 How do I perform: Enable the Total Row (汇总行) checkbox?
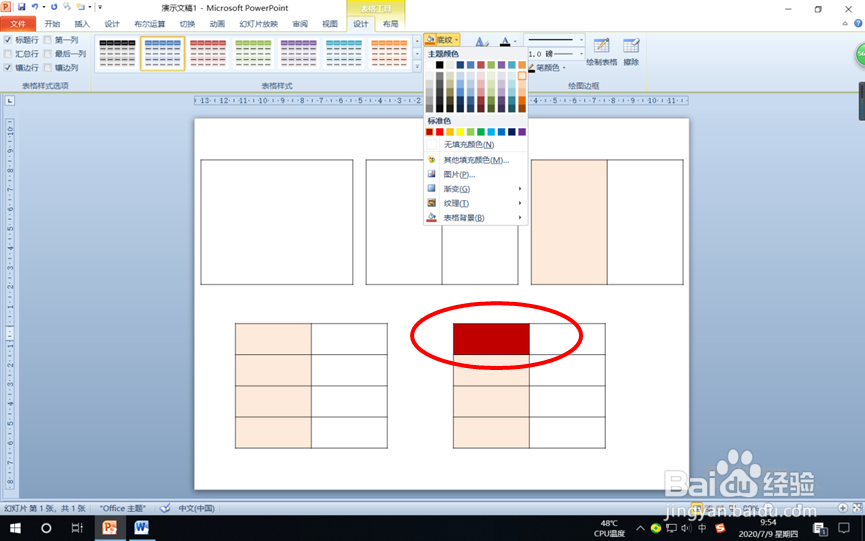point(8,53)
